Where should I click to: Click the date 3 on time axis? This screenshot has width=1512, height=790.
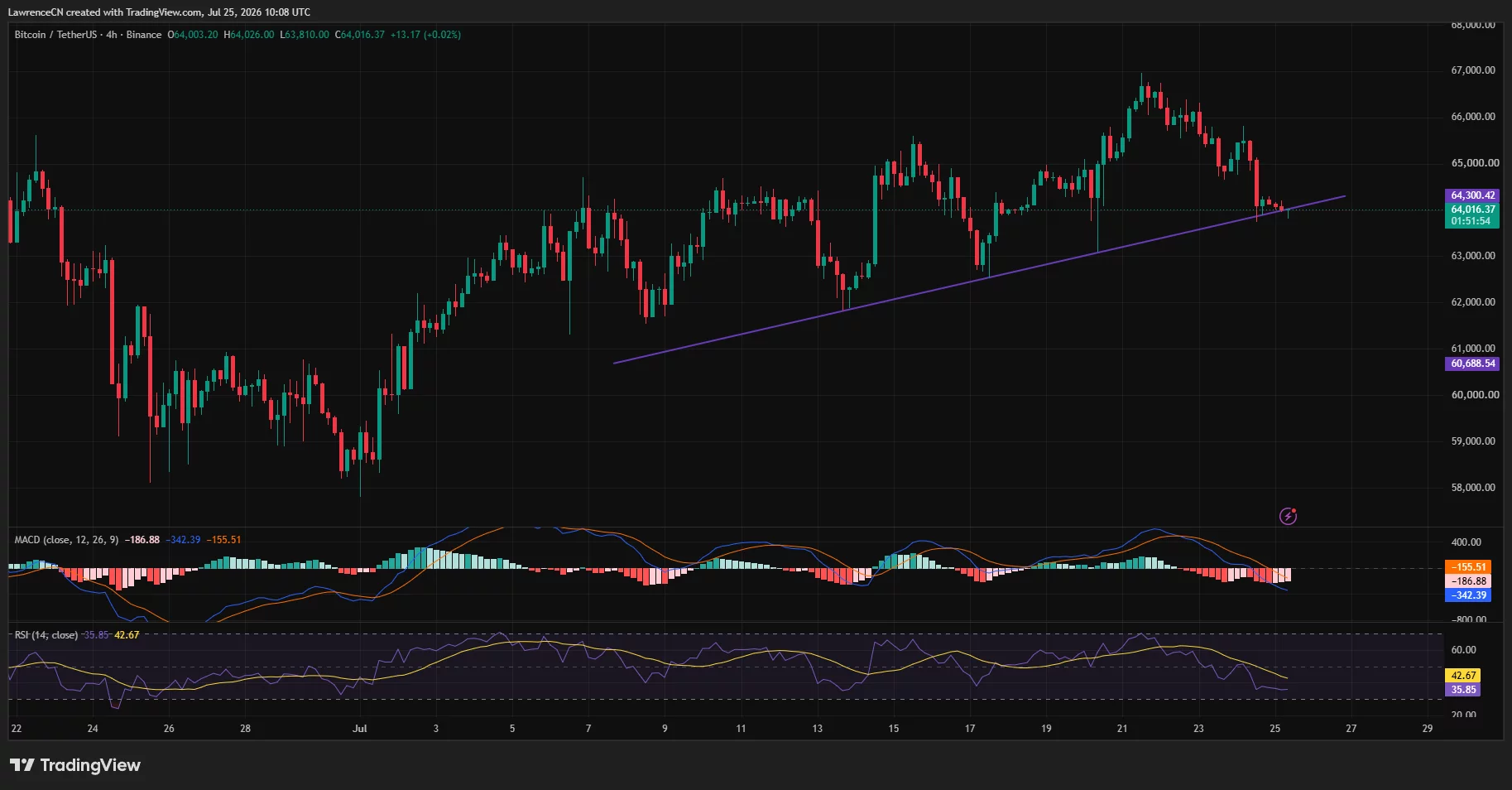coord(436,729)
